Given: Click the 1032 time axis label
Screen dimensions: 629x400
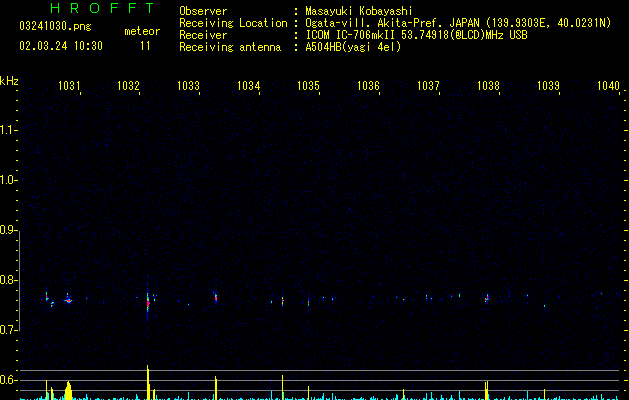Looking at the screenshot, I should coord(128,85).
